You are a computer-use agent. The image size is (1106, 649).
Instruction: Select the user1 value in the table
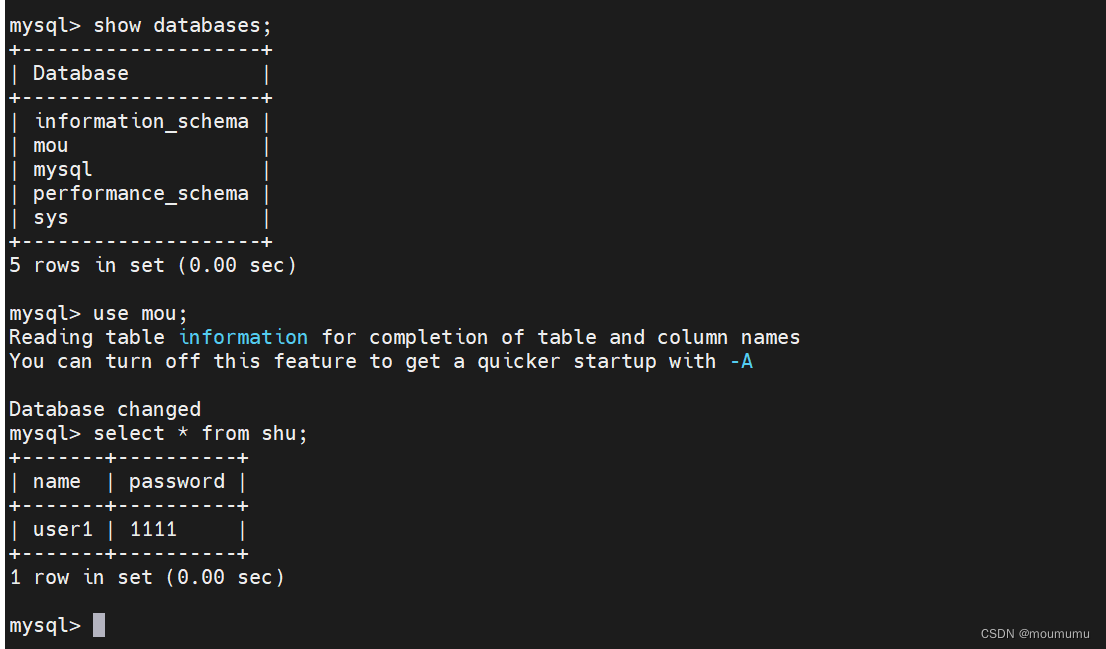[62, 529]
